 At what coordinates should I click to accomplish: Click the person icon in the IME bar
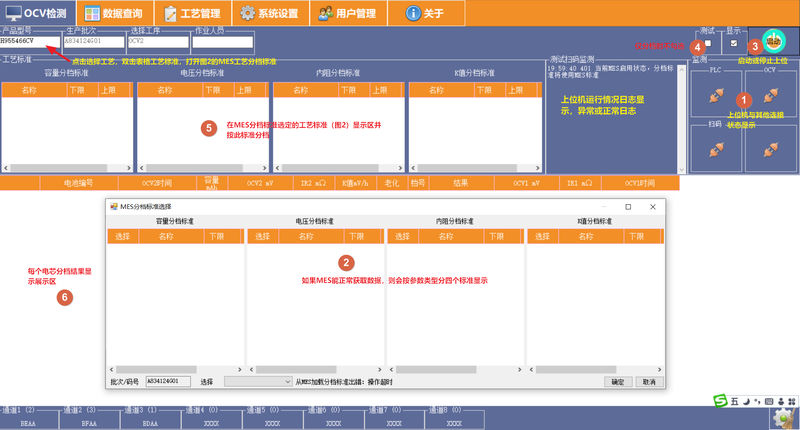(x=781, y=402)
